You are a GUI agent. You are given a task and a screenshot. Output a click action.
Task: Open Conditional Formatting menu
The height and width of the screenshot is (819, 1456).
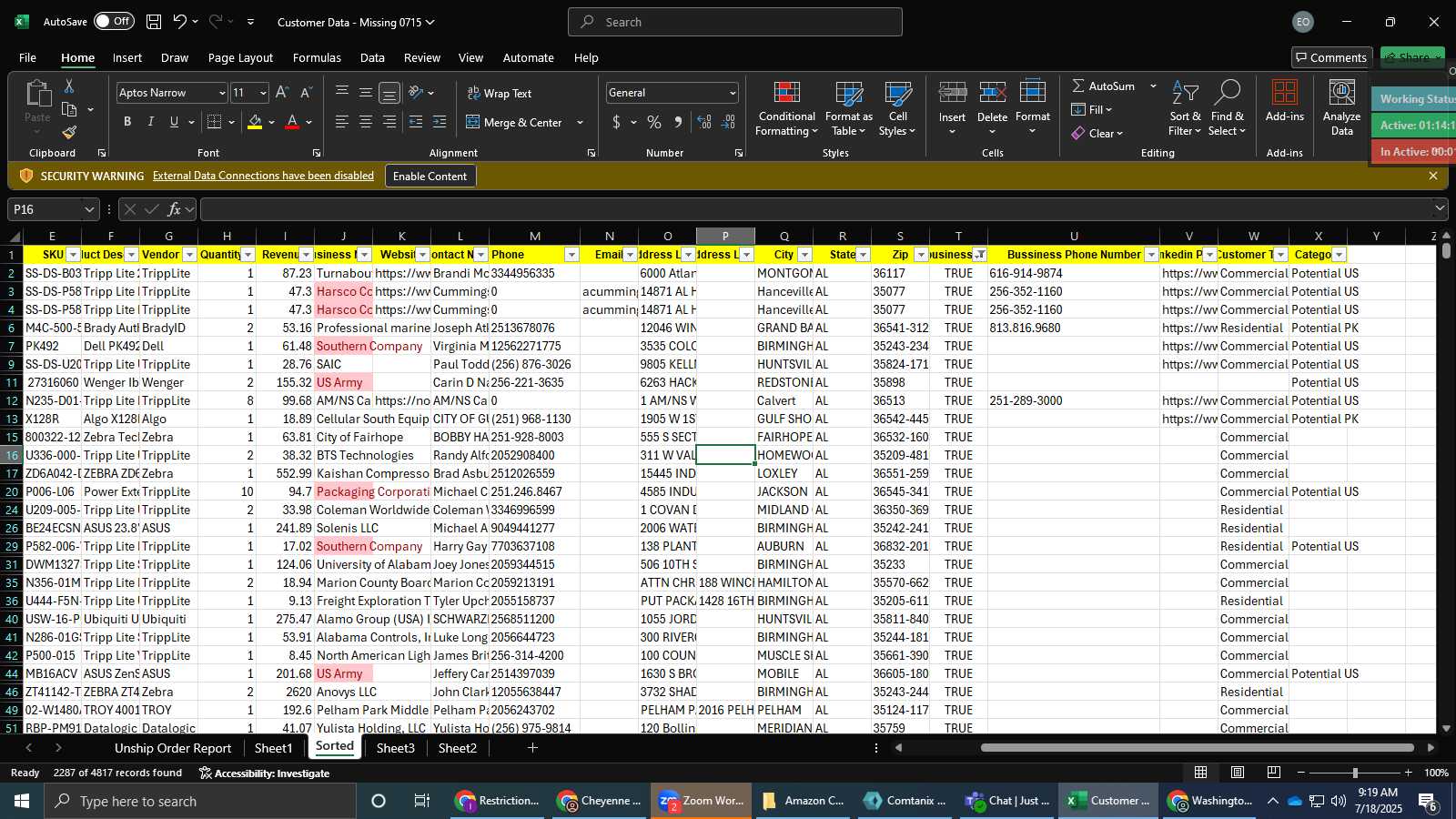point(786,109)
